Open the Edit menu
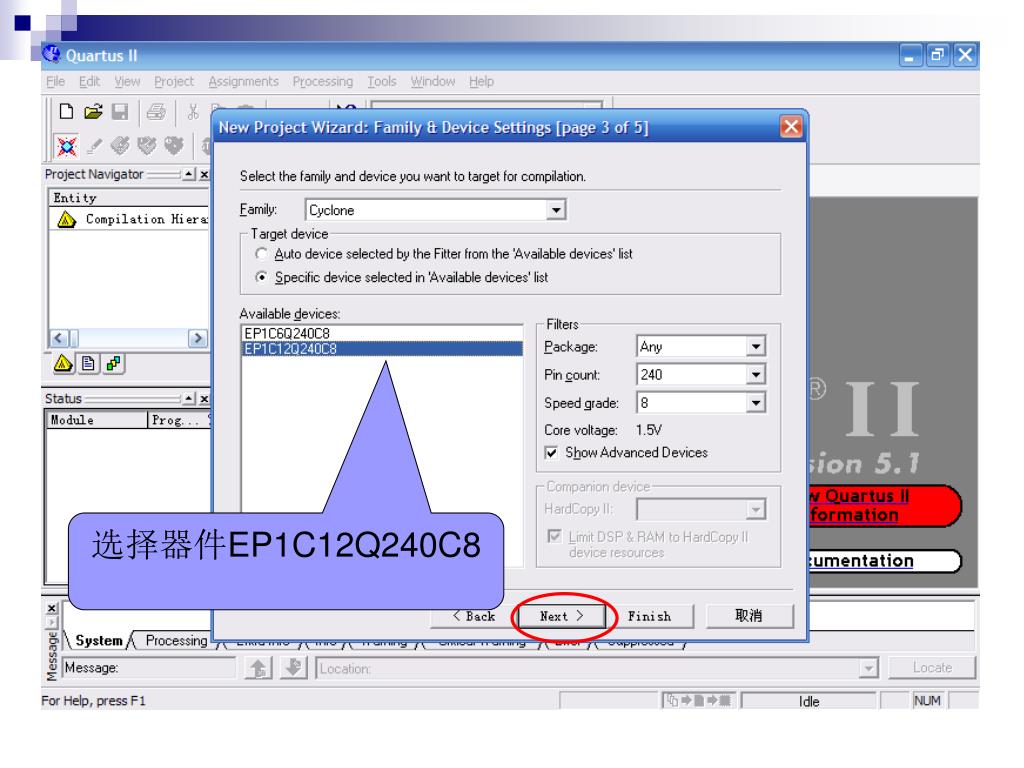The width and height of the screenshot is (1024, 768). (89, 81)
